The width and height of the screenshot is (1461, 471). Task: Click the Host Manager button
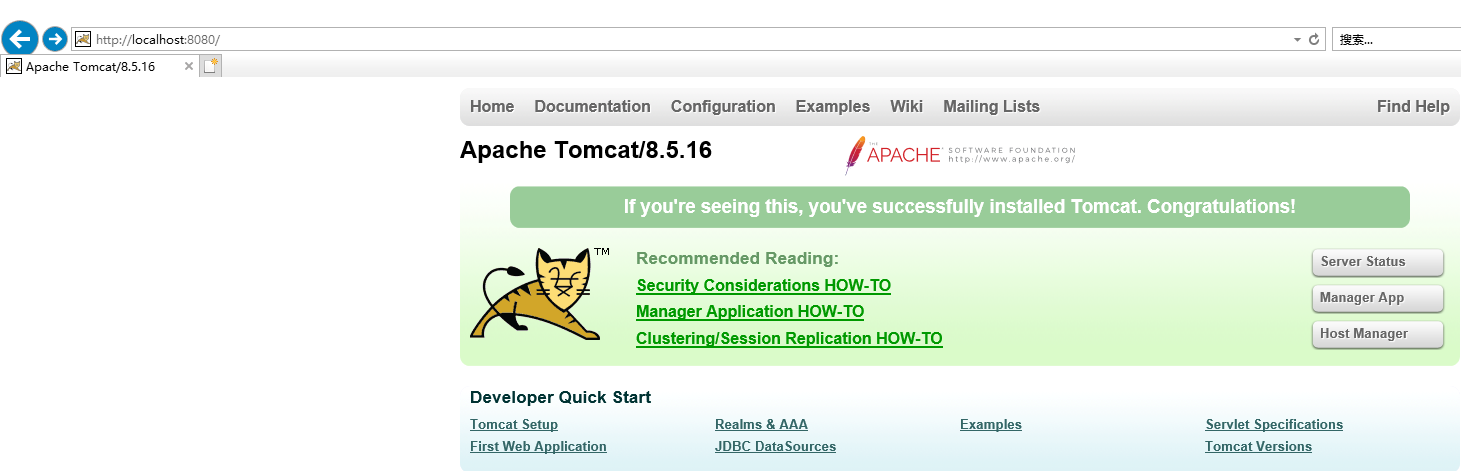[x=1378, y=334]
